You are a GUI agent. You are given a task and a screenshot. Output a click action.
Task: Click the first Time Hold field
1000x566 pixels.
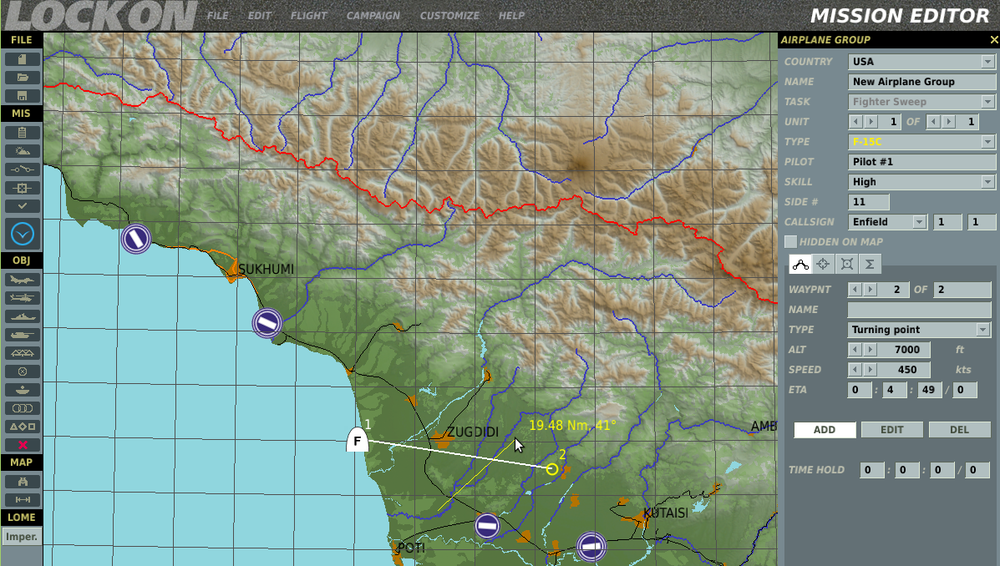coord(872,470)
